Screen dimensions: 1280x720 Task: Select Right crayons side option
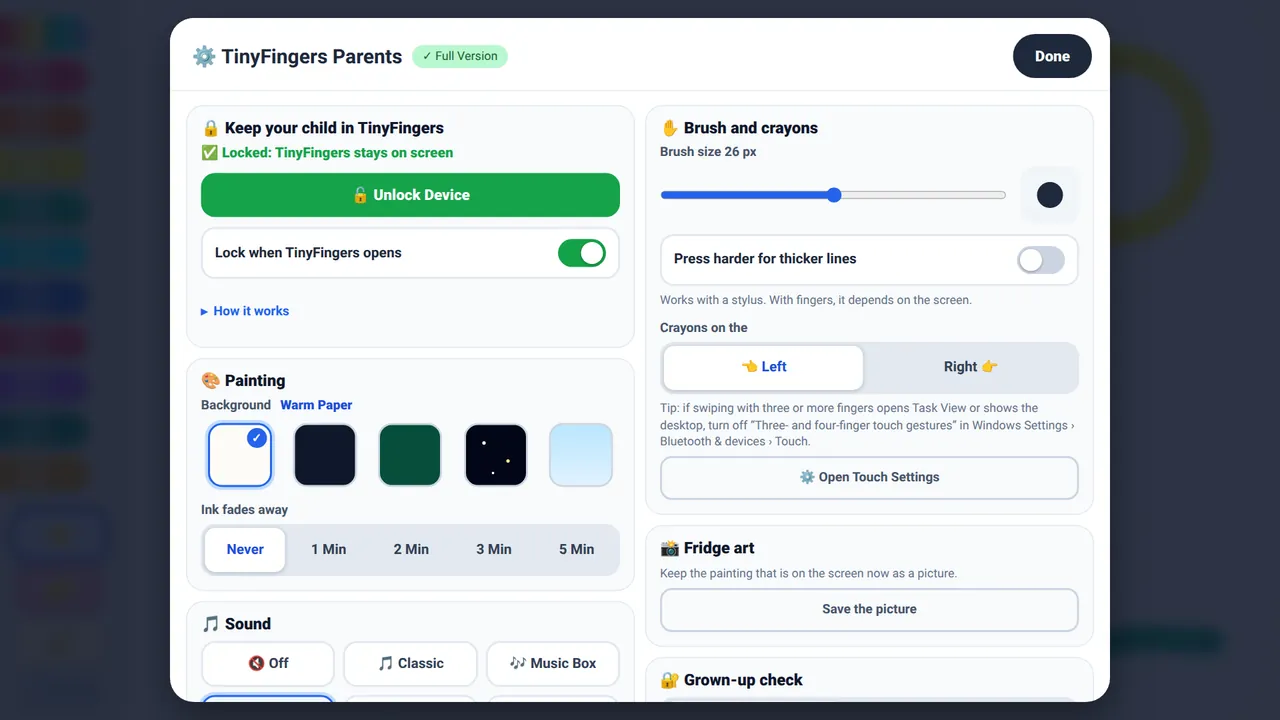[x=971, y=367]
